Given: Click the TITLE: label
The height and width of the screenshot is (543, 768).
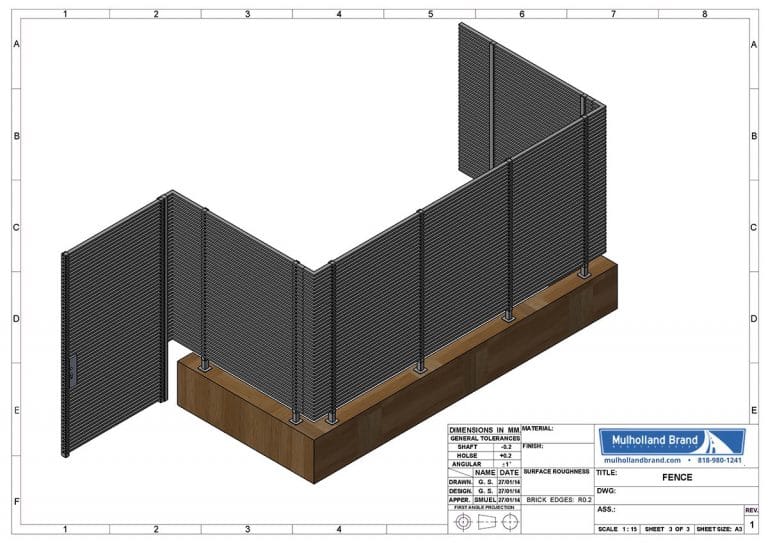Looking at the screenshot, I should (x=606, y=473).
